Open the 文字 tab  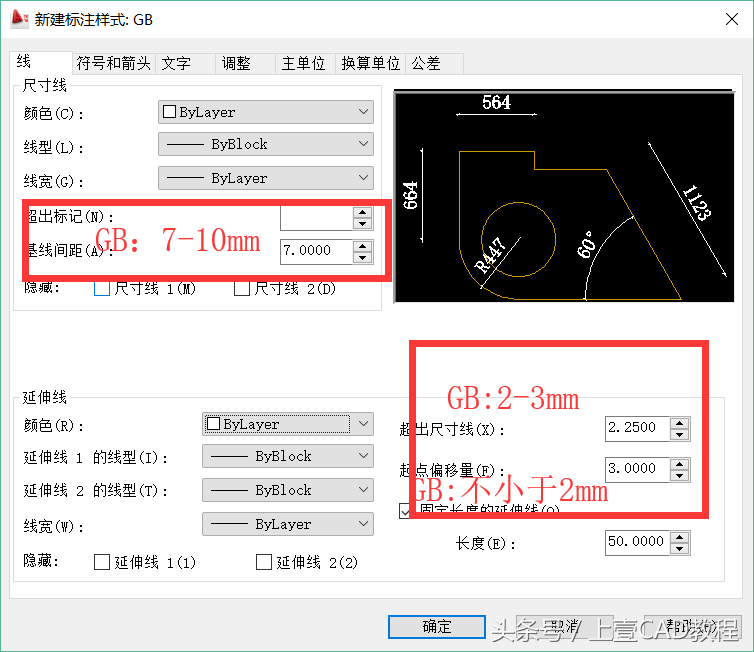pyautogui.click(x=186, y=63)
